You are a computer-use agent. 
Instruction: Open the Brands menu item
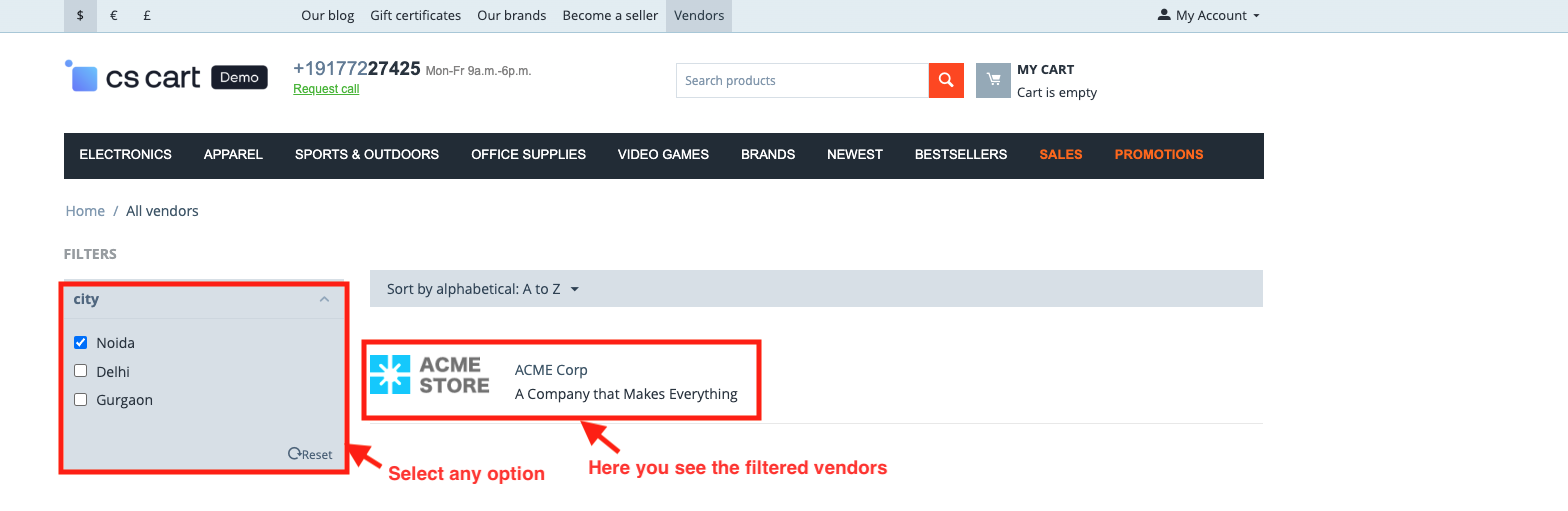tap(768, 155)
